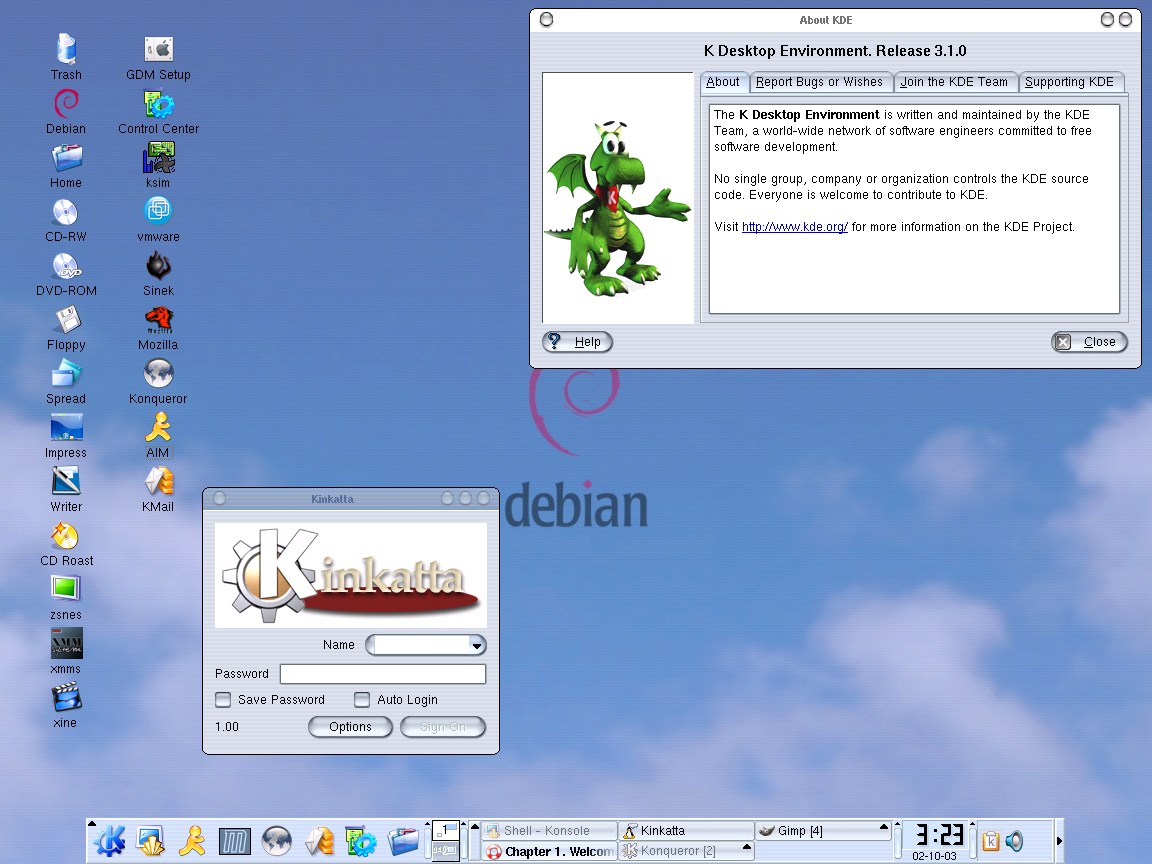Switch to the About tab
Screen dimensions: 1152x864
click(723, 82)
